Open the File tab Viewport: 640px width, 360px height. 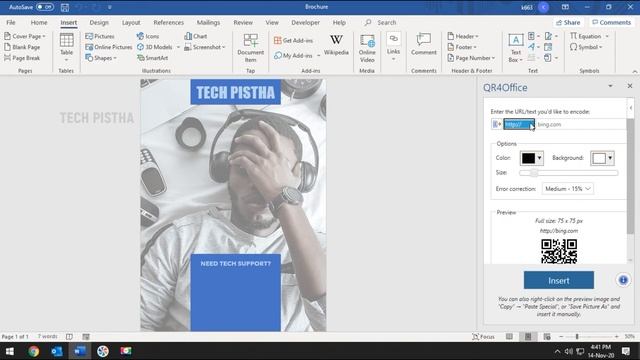[x=11, y=22]
